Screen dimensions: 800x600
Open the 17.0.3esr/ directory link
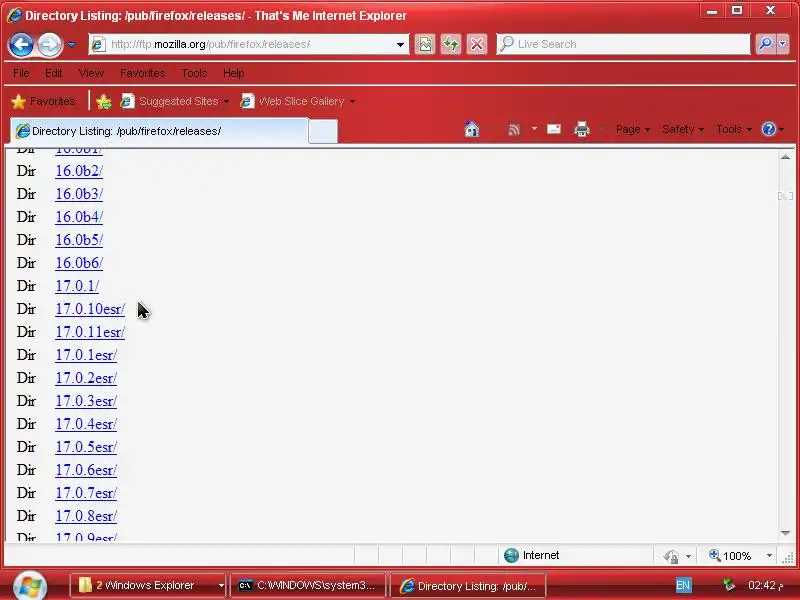(86, 401)
